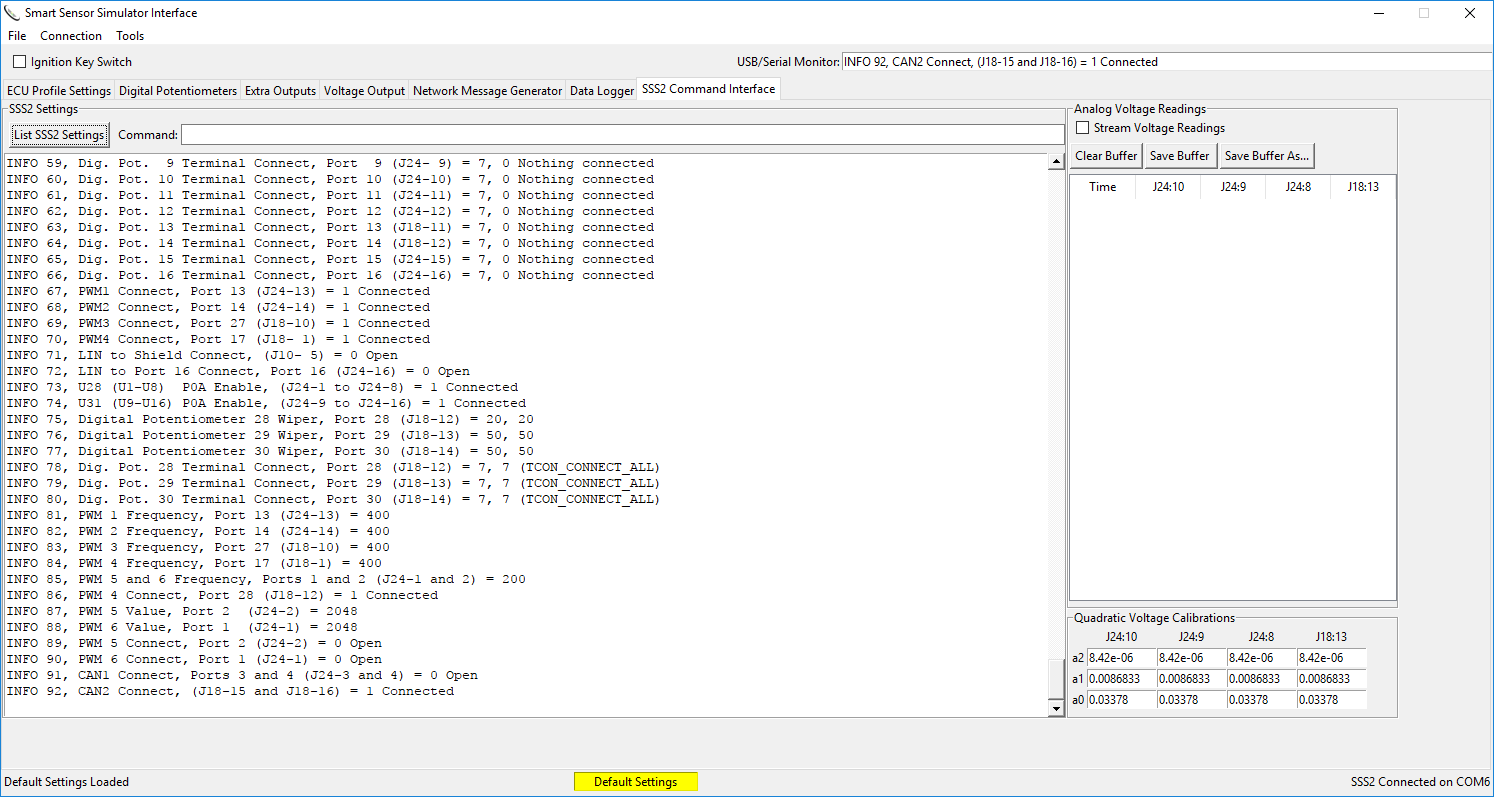Click line INFO 75, Digital Potentiometer 28 Wiper
Image resolution: width=1494 pixels, height=797 pixels.
coord(270,419)
